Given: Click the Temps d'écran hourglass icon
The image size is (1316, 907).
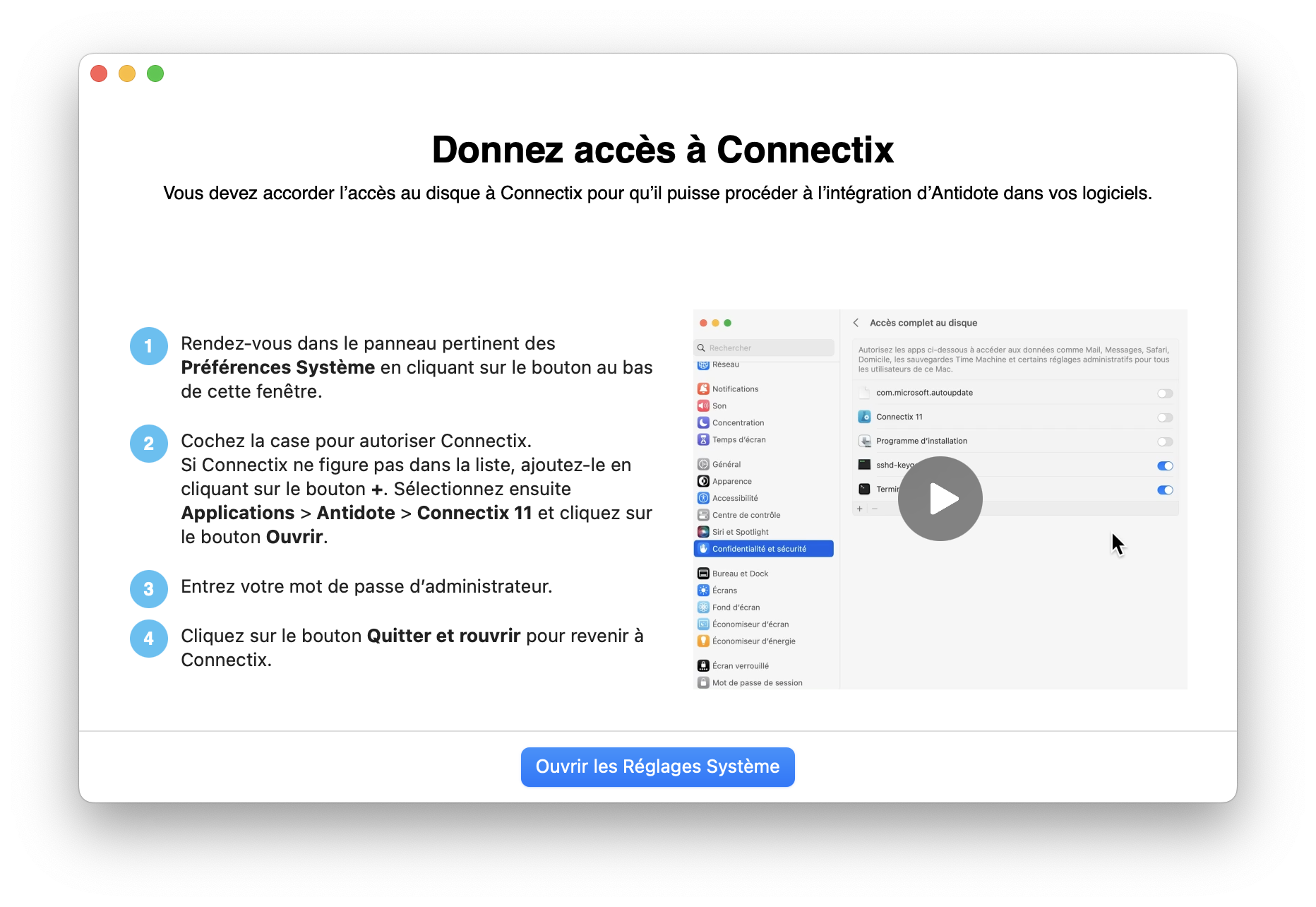Looking at the screenshot, I should [x=703, y=439].
